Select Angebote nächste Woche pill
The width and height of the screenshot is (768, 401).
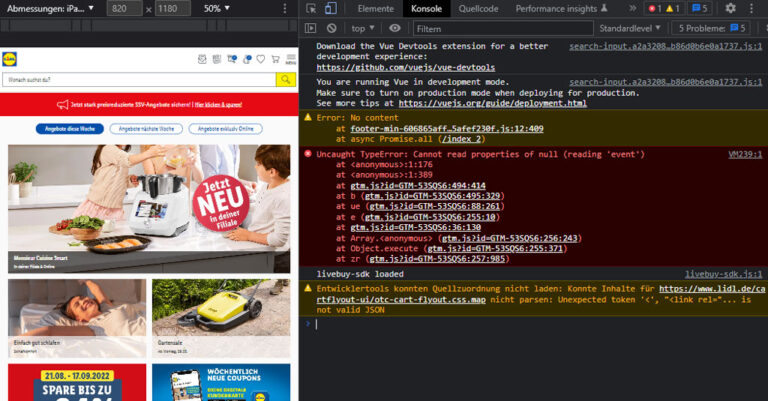click(146, 129)
